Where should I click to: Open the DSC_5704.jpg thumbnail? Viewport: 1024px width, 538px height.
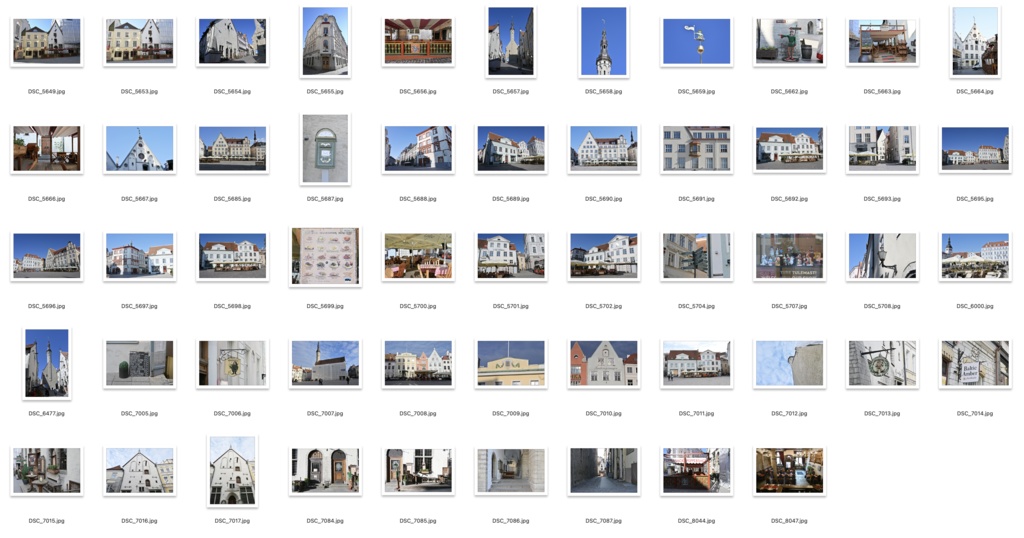[696, 256]
